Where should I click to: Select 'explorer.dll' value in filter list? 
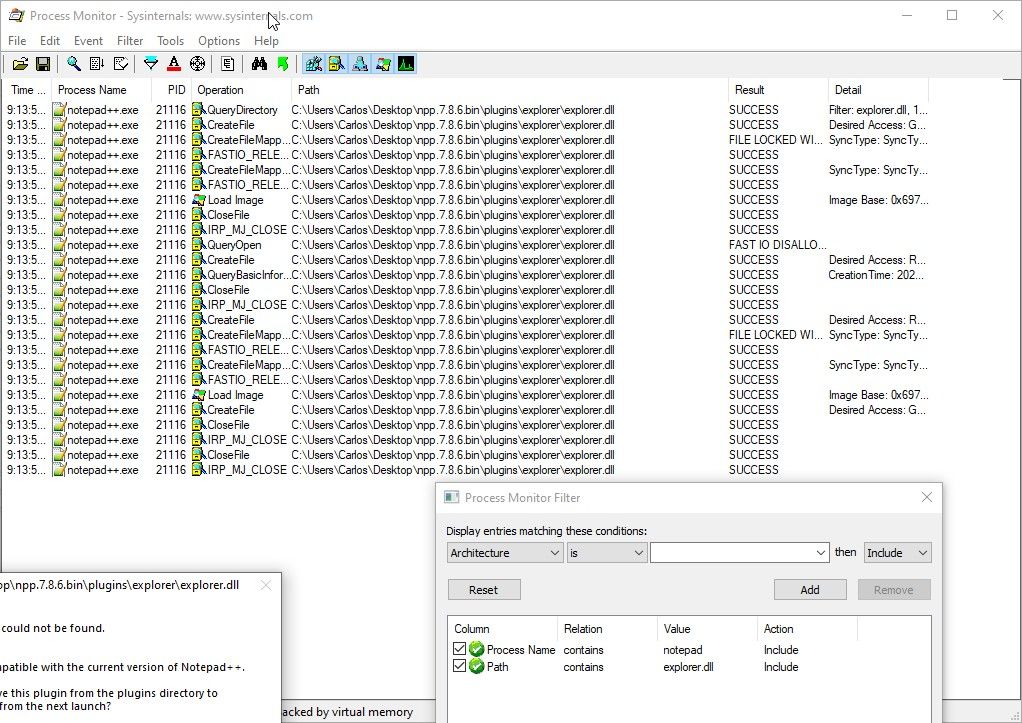(688, 667)
